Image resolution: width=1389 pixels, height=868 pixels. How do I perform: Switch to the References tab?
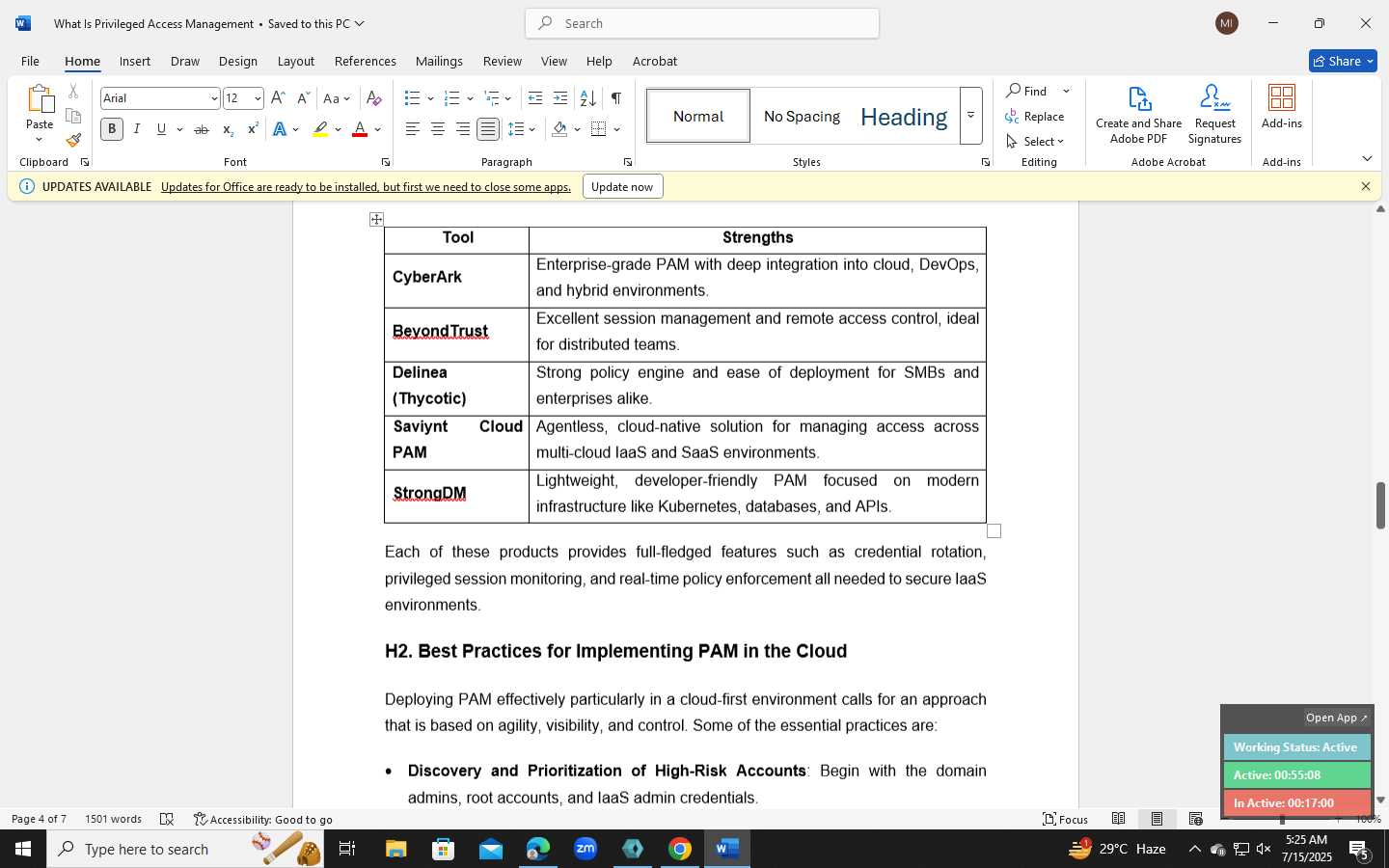365,61
